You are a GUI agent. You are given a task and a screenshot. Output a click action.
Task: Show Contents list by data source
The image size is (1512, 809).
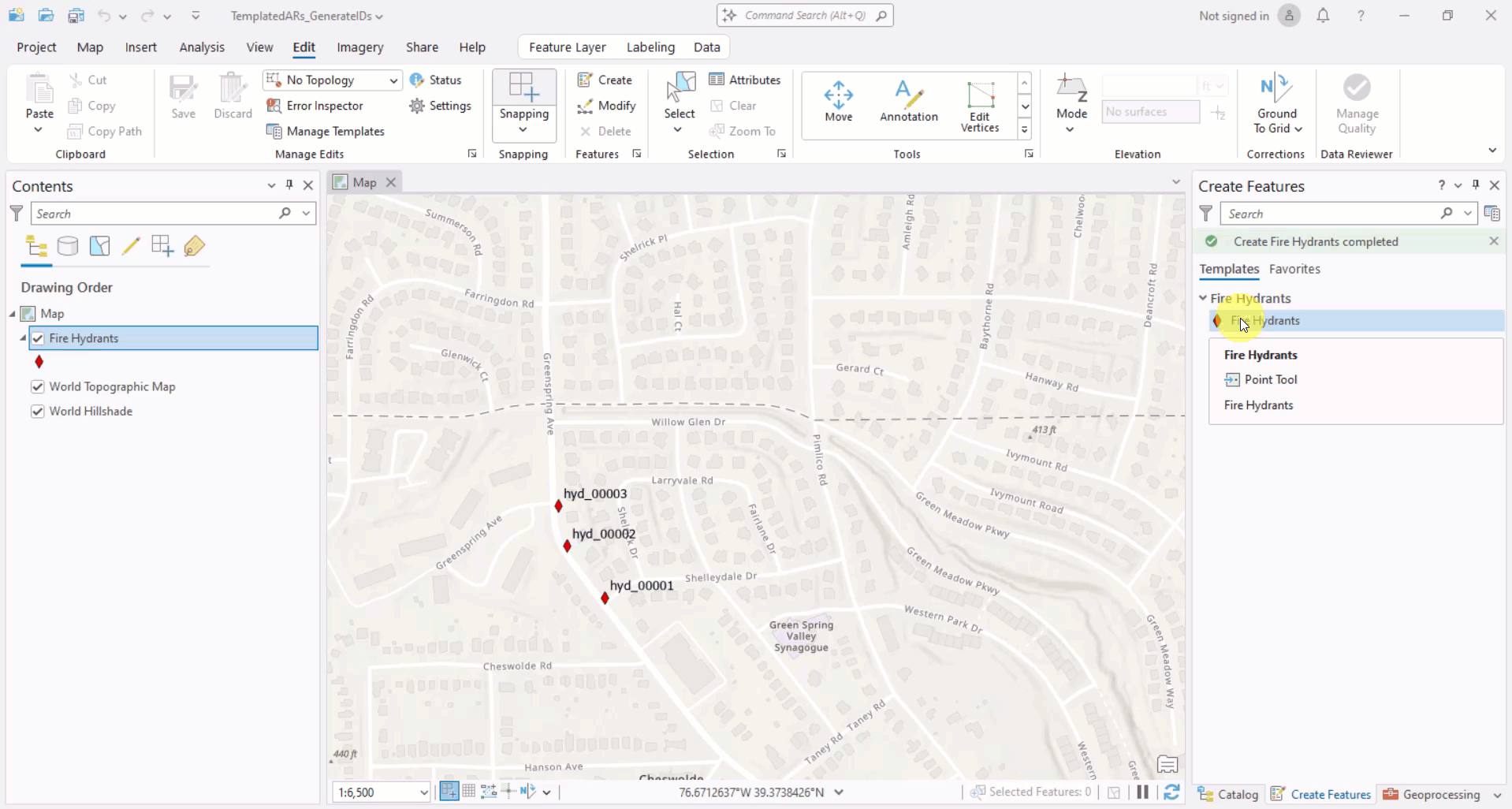(x=68, y=247)
